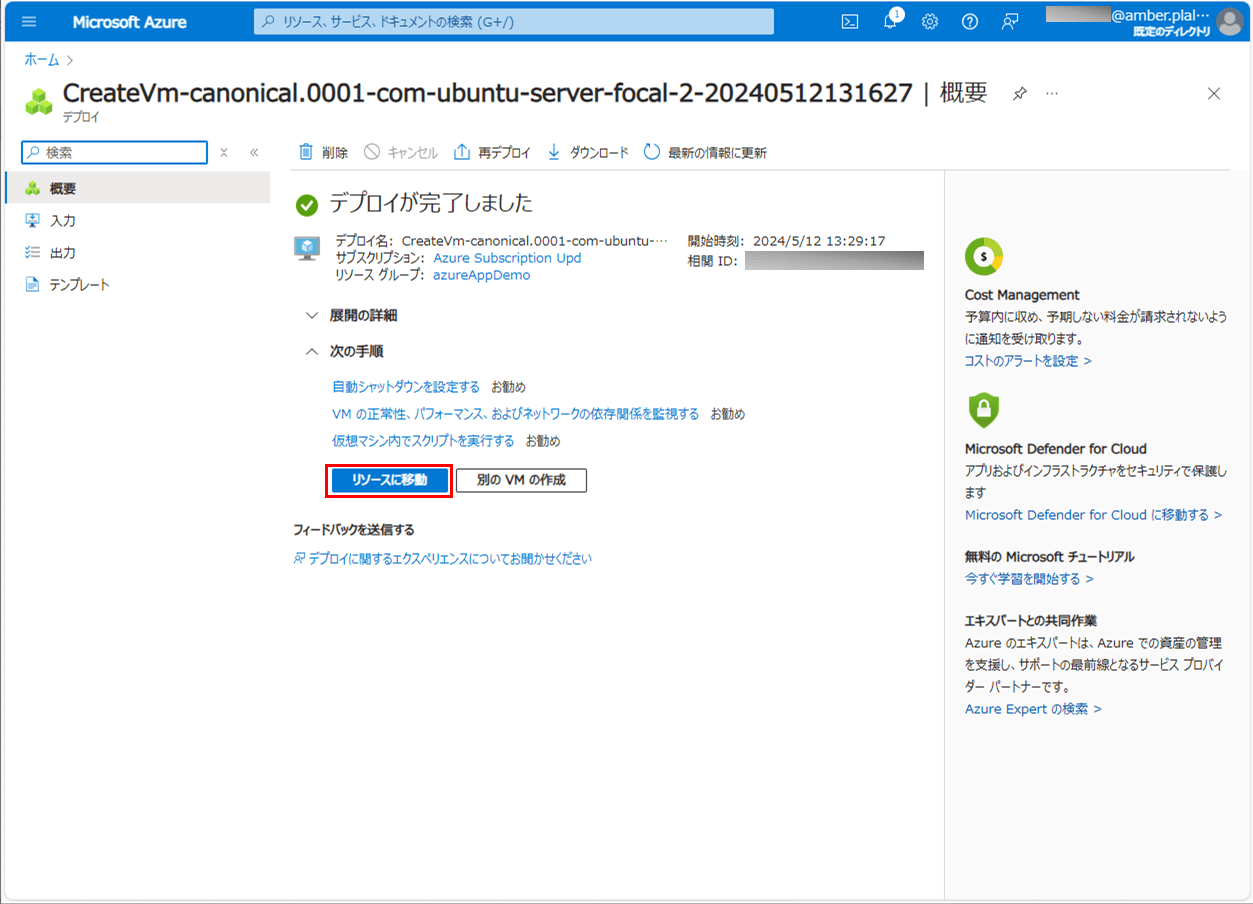Click the 別の VM の作成 button

[521, 480]
